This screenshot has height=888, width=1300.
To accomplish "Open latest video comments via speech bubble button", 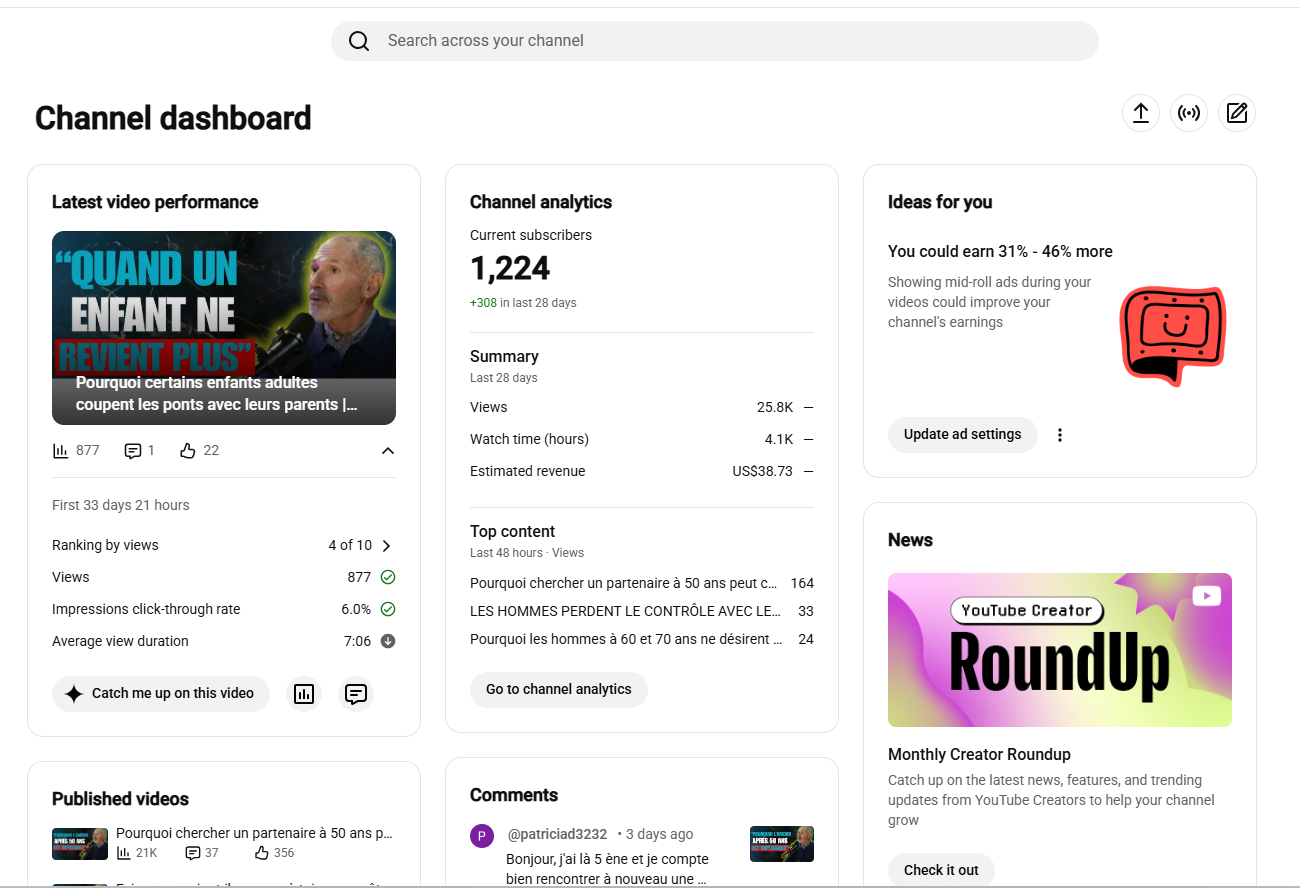I will coord(356,694).
